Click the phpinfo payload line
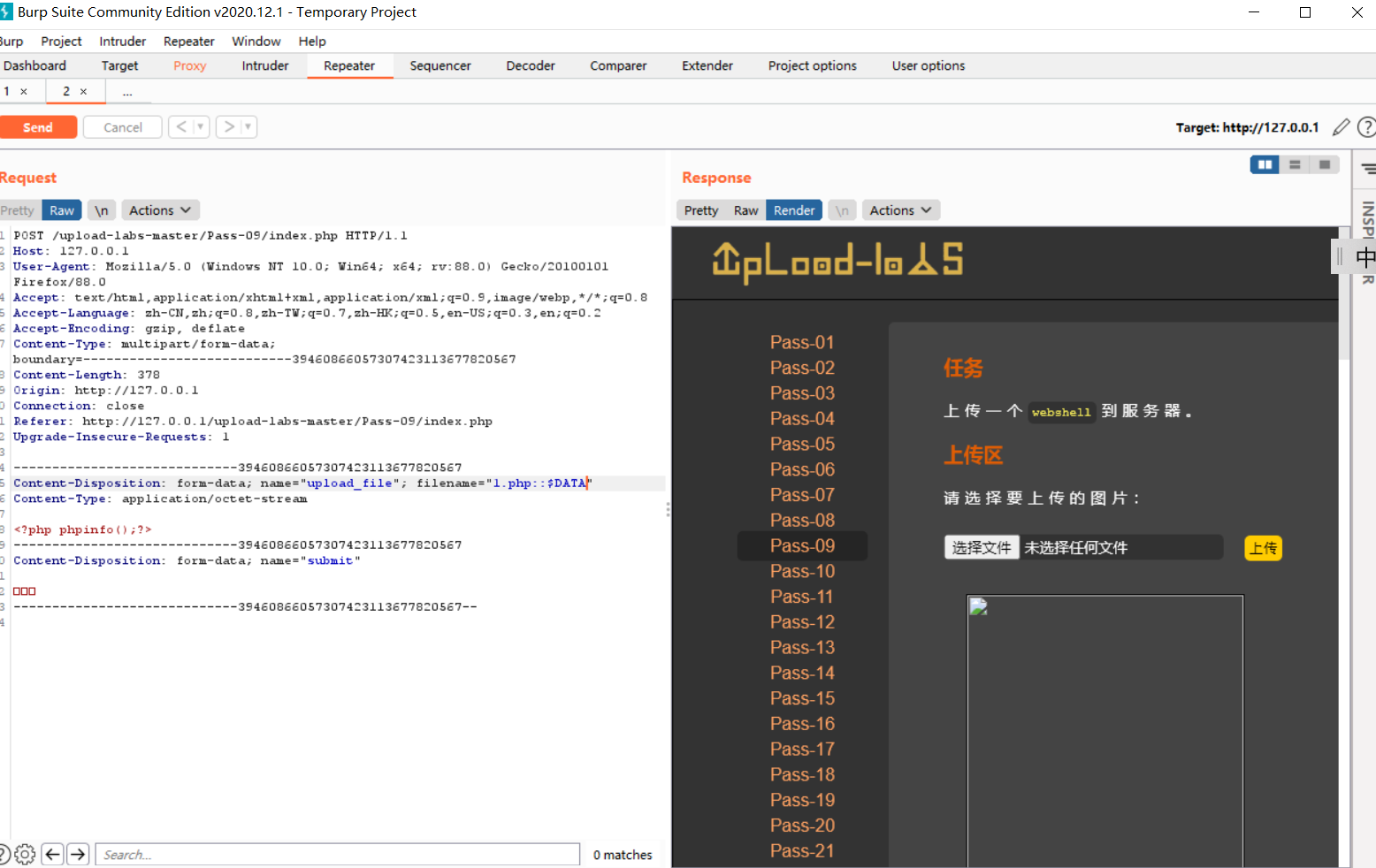This screenshot has width=1376, height=868. click(82, 529)
